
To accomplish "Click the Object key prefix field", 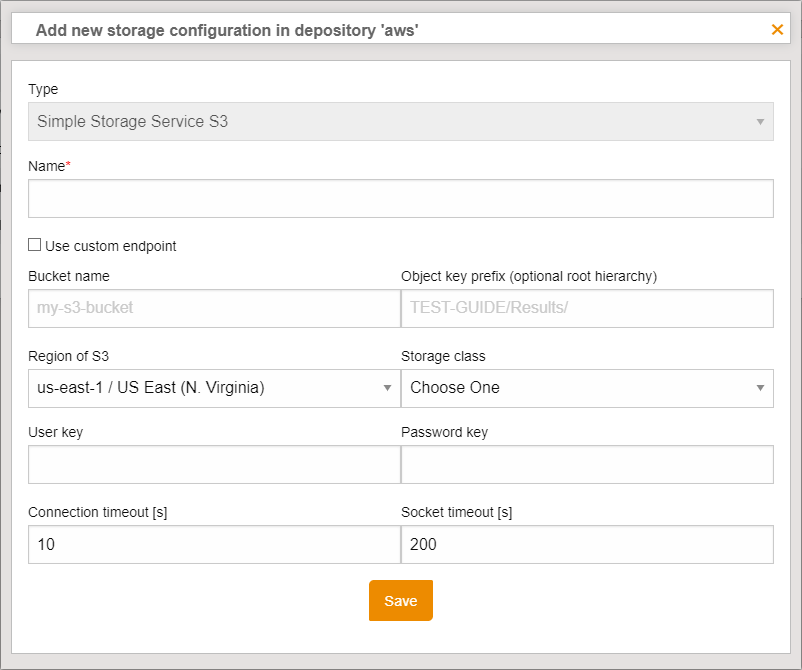I will 587,308.
